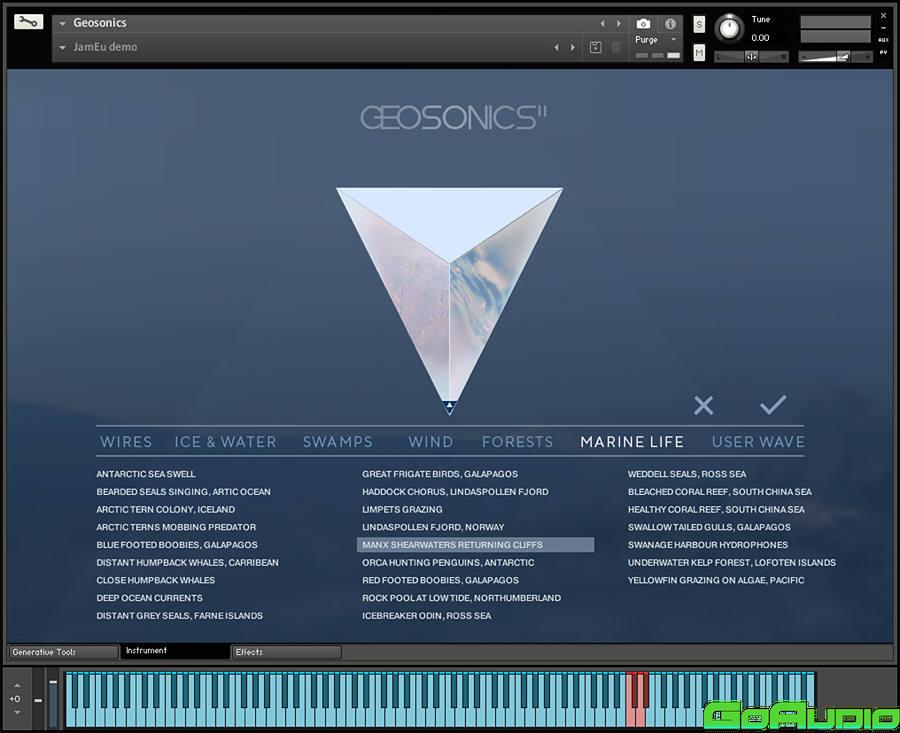Switch to the WIRES category tab
The width and height of the screenshot is (900, 733).
point(126,441)
